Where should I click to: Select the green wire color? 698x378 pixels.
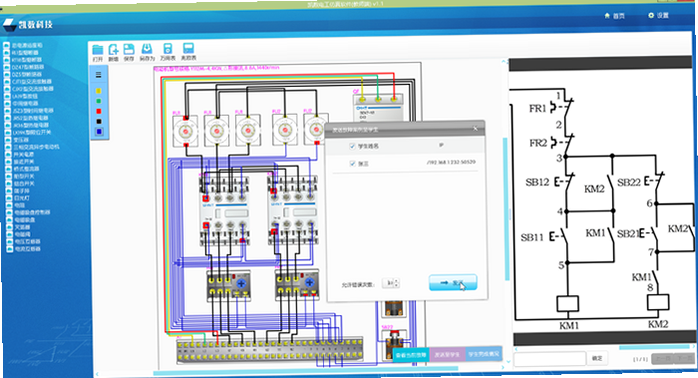click(x=98, y=101)
